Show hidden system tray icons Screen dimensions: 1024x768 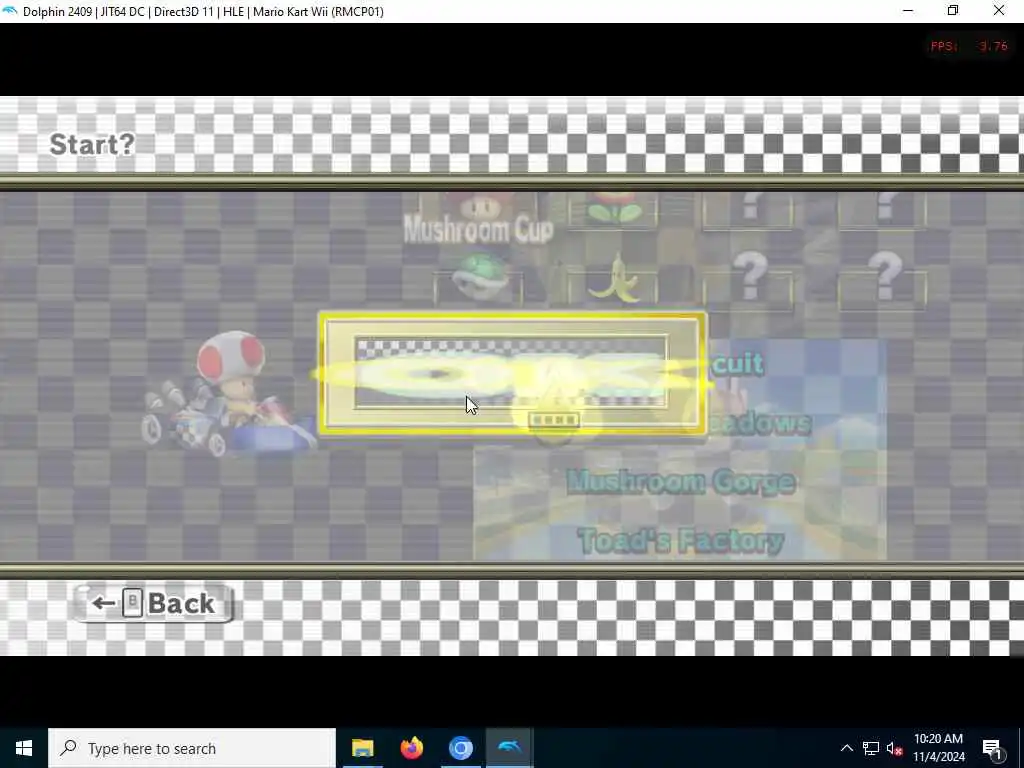pyautogui.click(x=846, y=748)
